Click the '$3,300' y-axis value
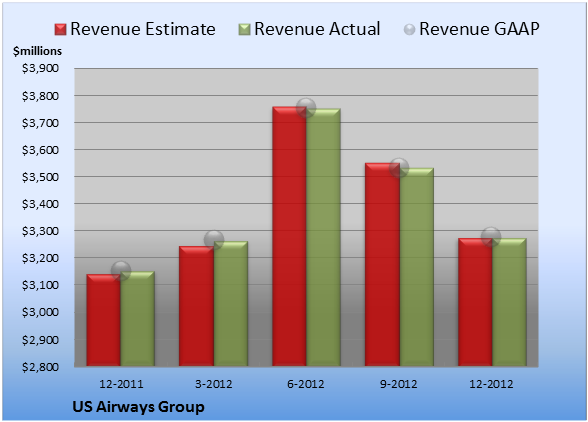Viewport: 588px width, 422px height. 40,231
